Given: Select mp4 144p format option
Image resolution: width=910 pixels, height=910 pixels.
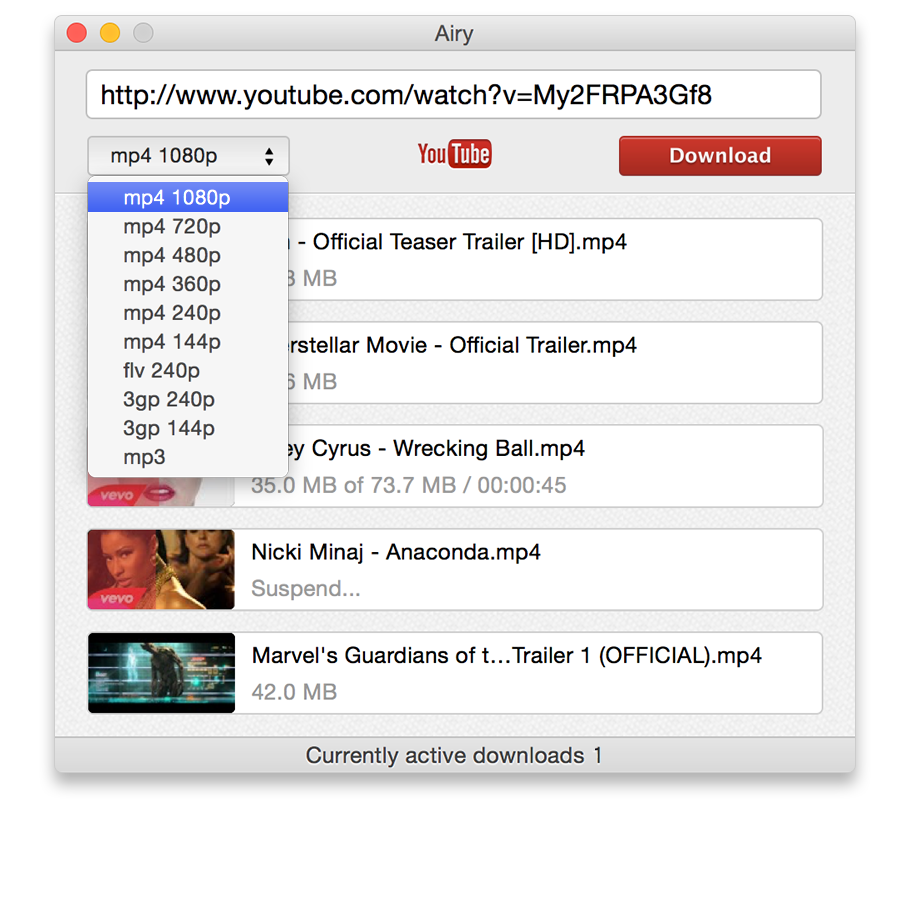Looking at the screenshot, I should [188, 342].
